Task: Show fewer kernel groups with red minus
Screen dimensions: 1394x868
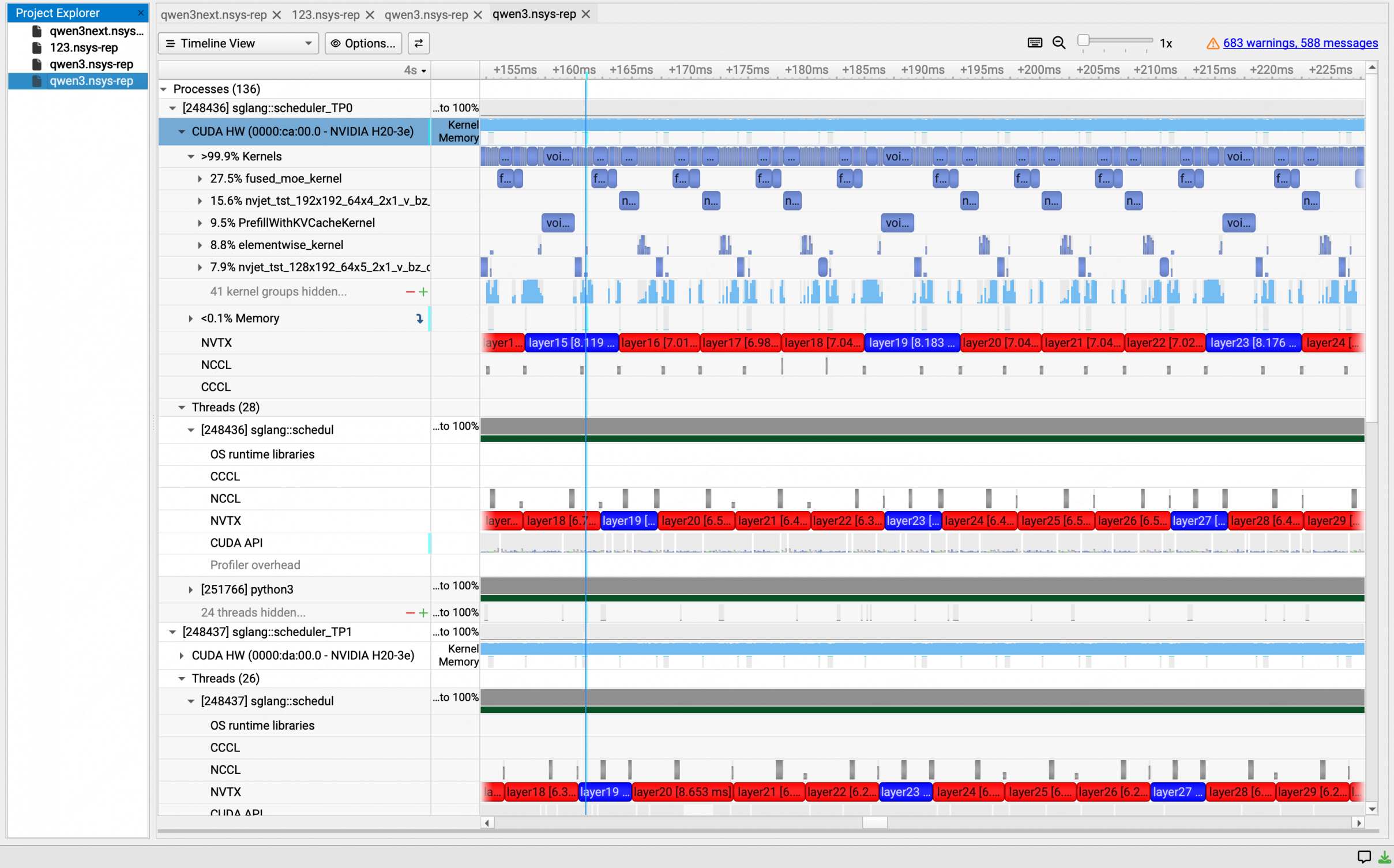Action: (410, 292)
